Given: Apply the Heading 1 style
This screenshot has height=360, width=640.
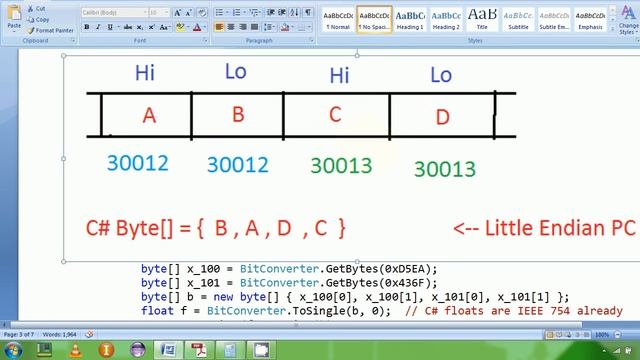Looking at the screenshot, I should click(x=410, y=19).
